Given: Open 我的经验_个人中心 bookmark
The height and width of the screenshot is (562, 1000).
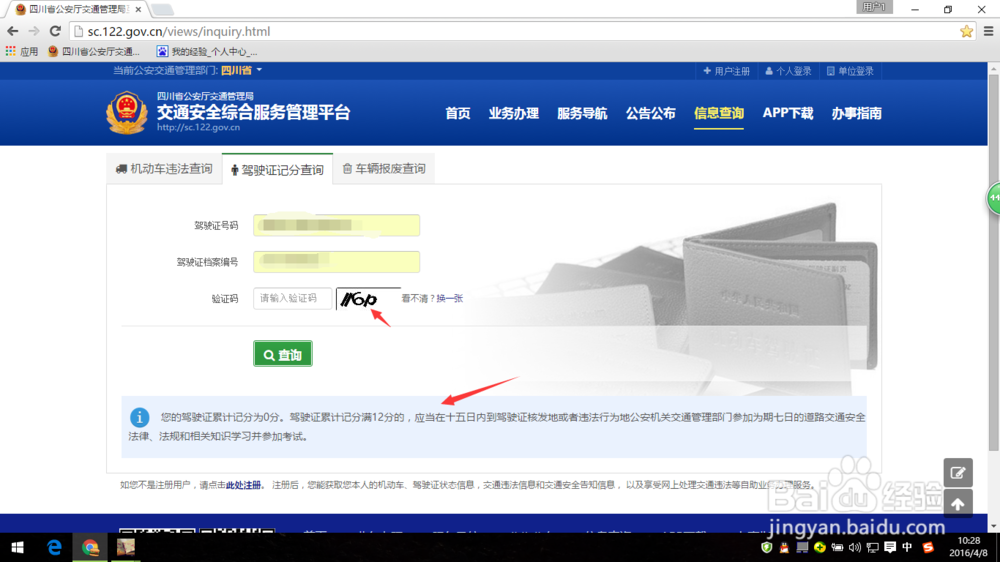Looking at the screenshot, I should (207, 52).
